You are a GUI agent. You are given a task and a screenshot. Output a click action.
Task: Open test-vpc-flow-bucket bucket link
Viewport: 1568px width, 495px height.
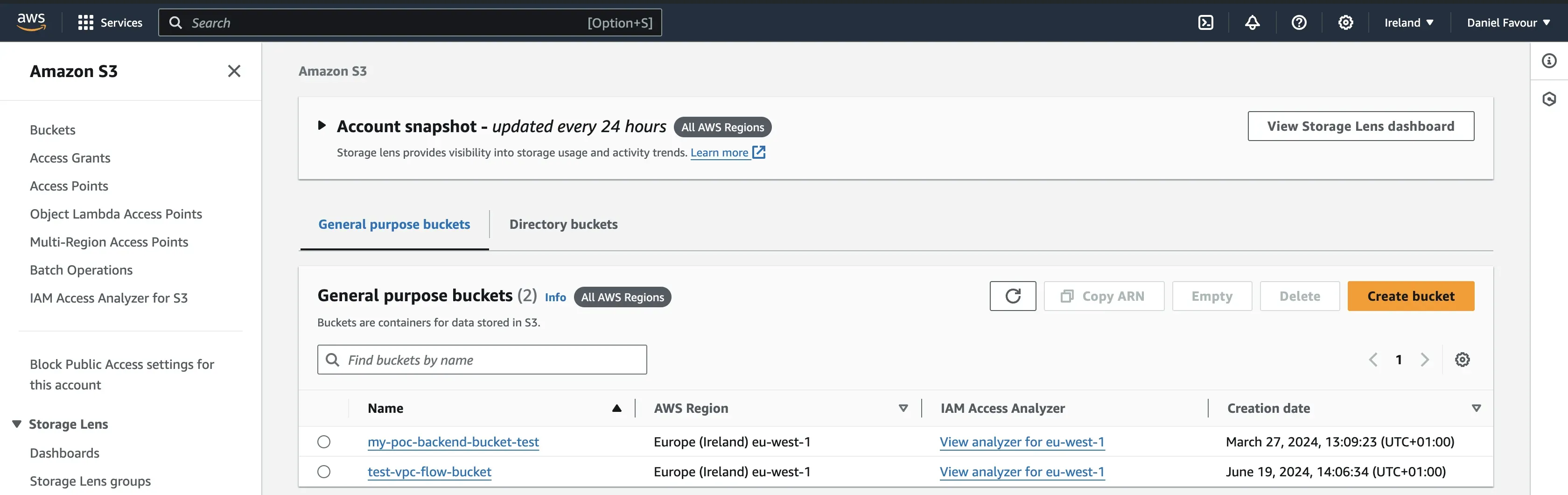[429, 471]
